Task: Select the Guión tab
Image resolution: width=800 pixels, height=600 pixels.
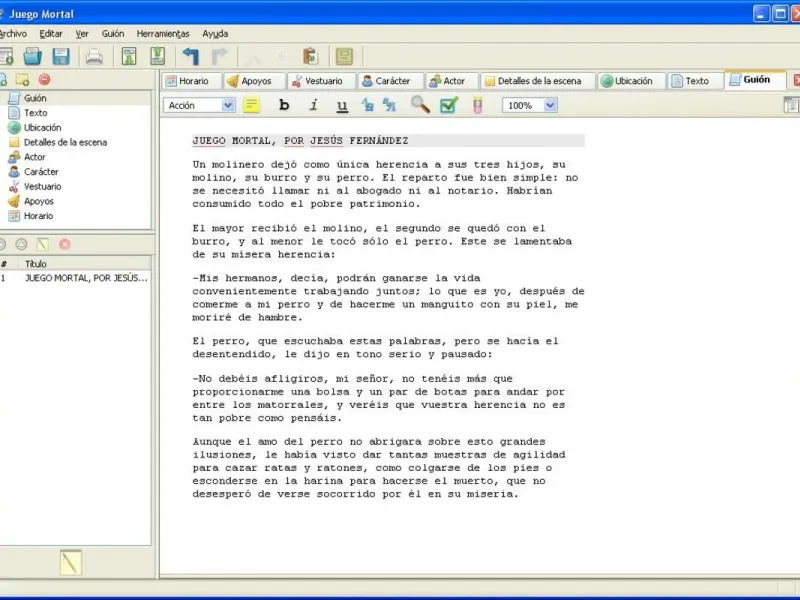Action: [x=756, y=80]
